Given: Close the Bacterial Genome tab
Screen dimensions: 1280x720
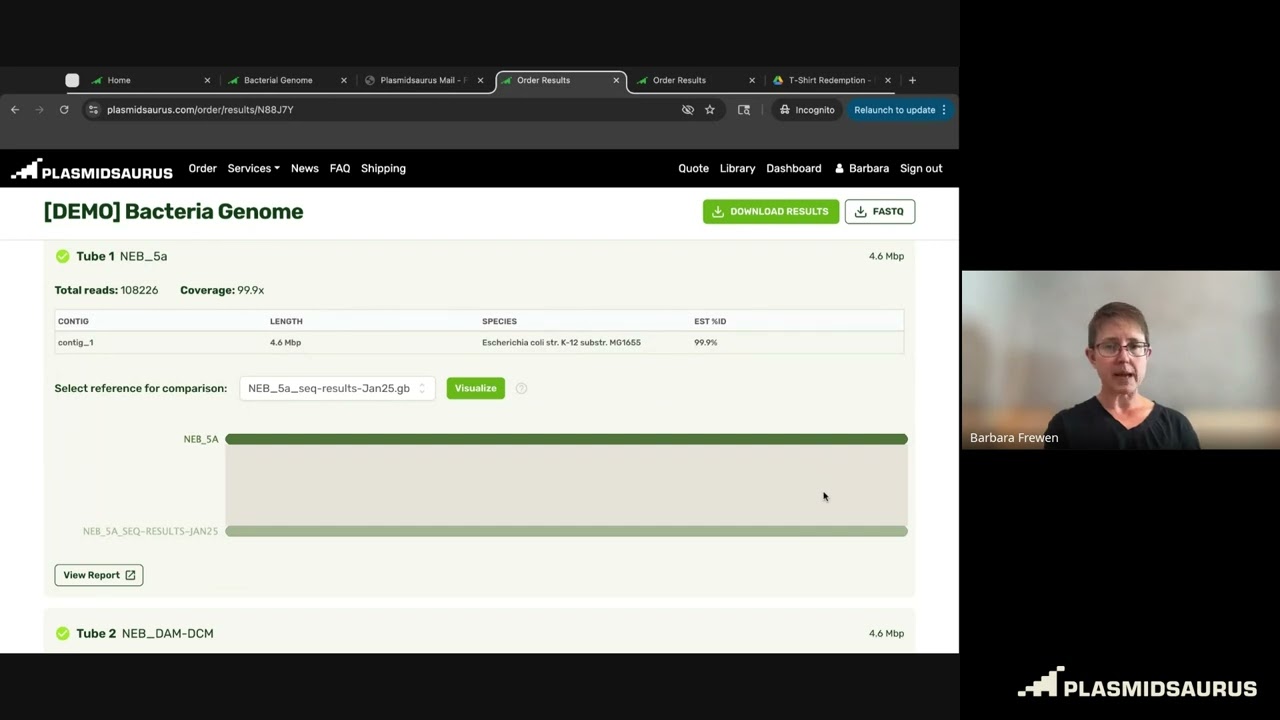Looking at the screenshot, I should pos(344,80).
